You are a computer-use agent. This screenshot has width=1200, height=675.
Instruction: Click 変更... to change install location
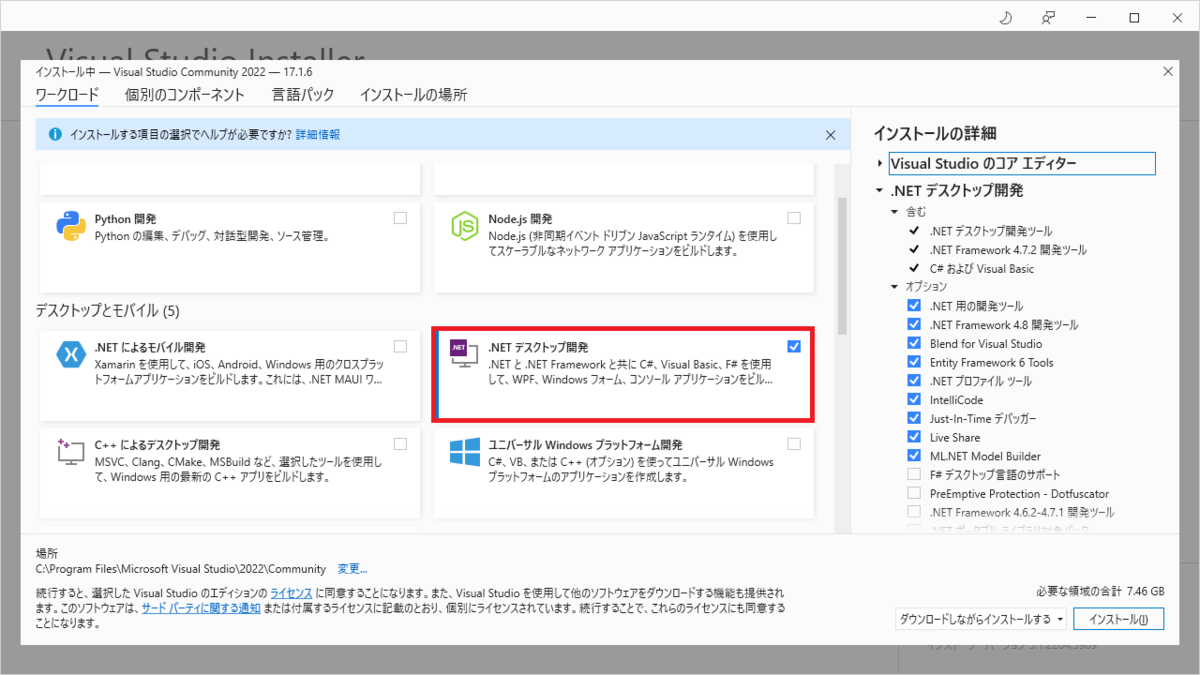point(352,568)
